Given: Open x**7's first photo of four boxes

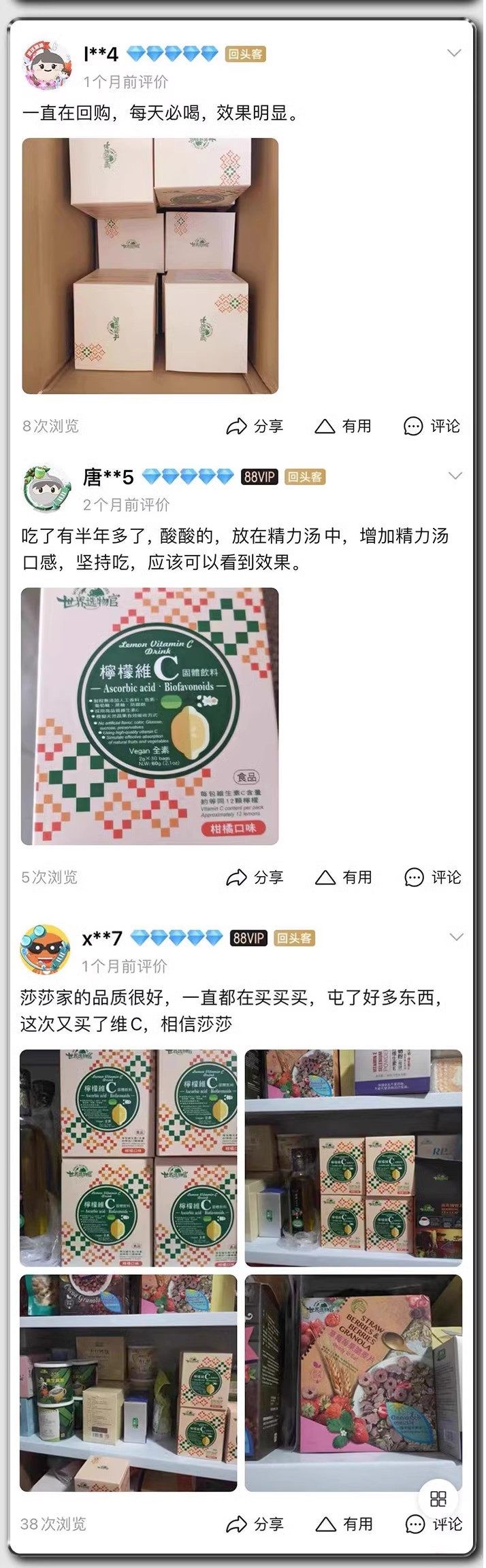Looking at the screenshot, I should click(x=129, y=1158).
